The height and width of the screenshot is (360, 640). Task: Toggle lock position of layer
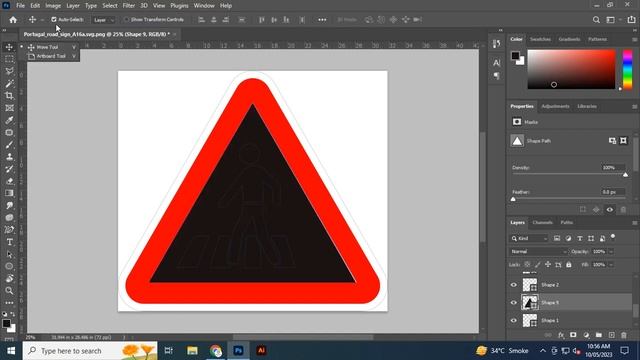(x=548, y=264)
